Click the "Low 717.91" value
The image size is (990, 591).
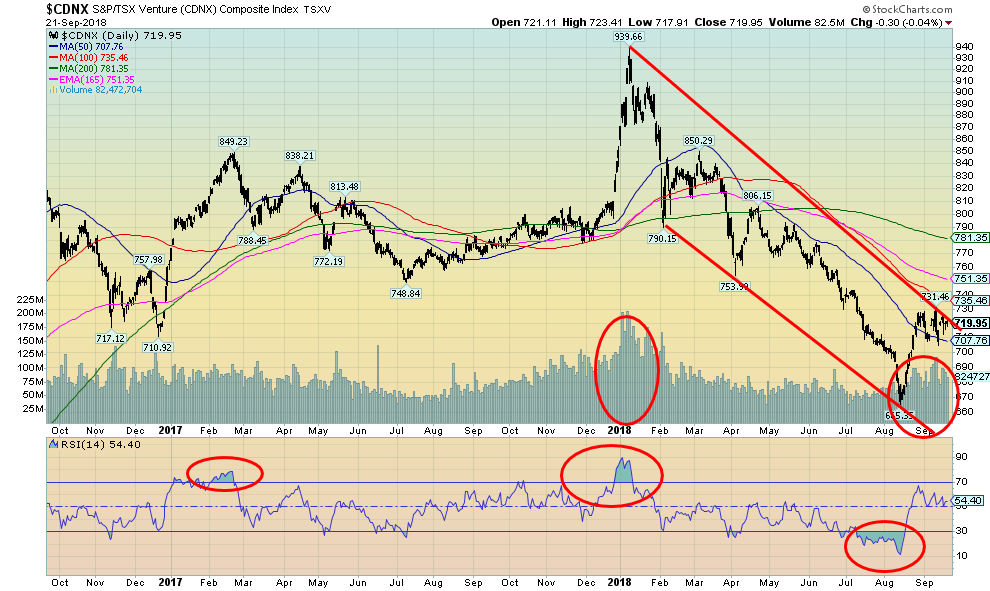coord(659,22)
